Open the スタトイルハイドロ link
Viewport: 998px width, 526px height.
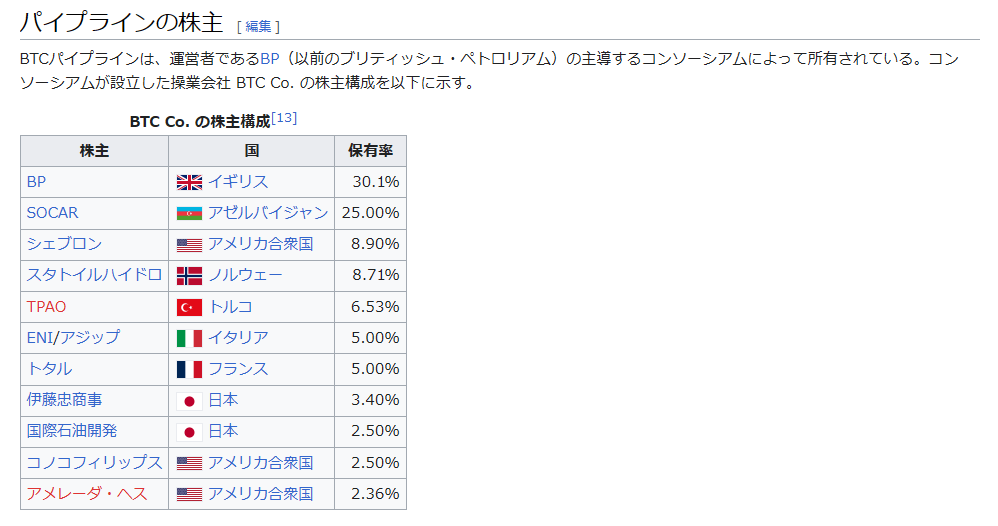94,275
